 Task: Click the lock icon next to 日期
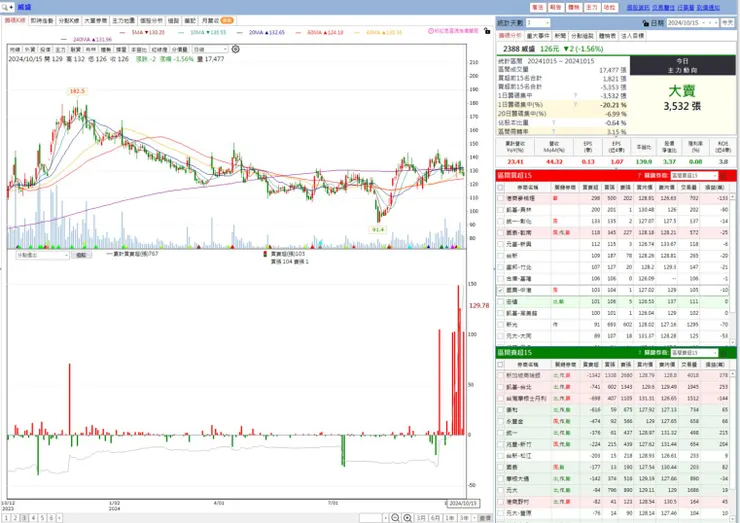[646, 23]
